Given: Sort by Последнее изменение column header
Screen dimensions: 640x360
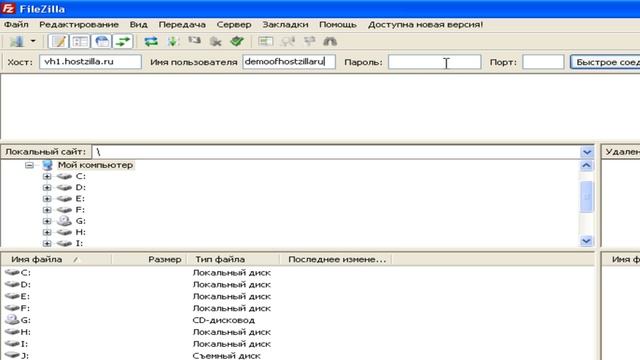Looking at the screenshot, I should [x=336, y=259].
